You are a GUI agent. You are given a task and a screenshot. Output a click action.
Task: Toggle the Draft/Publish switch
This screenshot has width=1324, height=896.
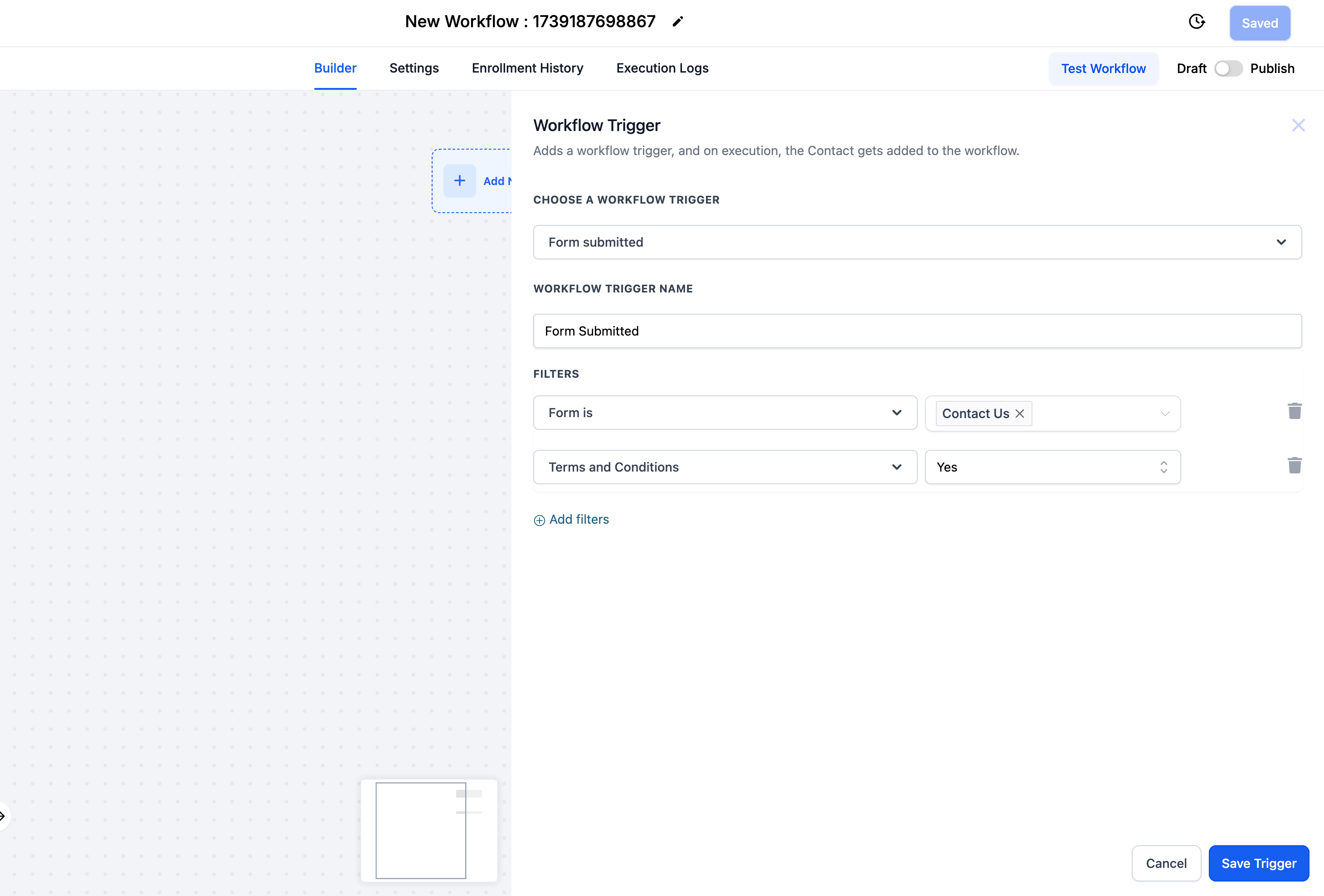(x=1228, y=68)
